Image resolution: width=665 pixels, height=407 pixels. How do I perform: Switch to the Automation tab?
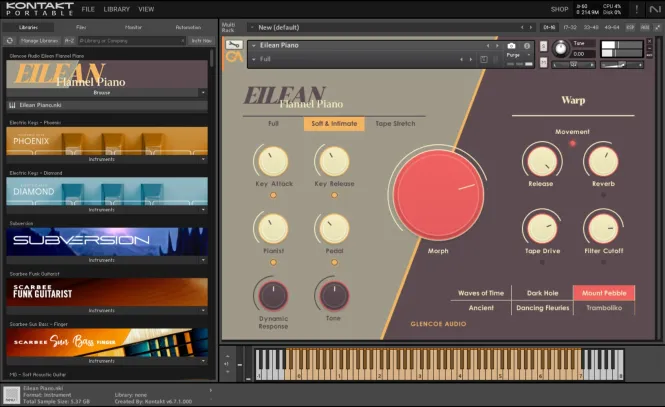coord(188,27)
